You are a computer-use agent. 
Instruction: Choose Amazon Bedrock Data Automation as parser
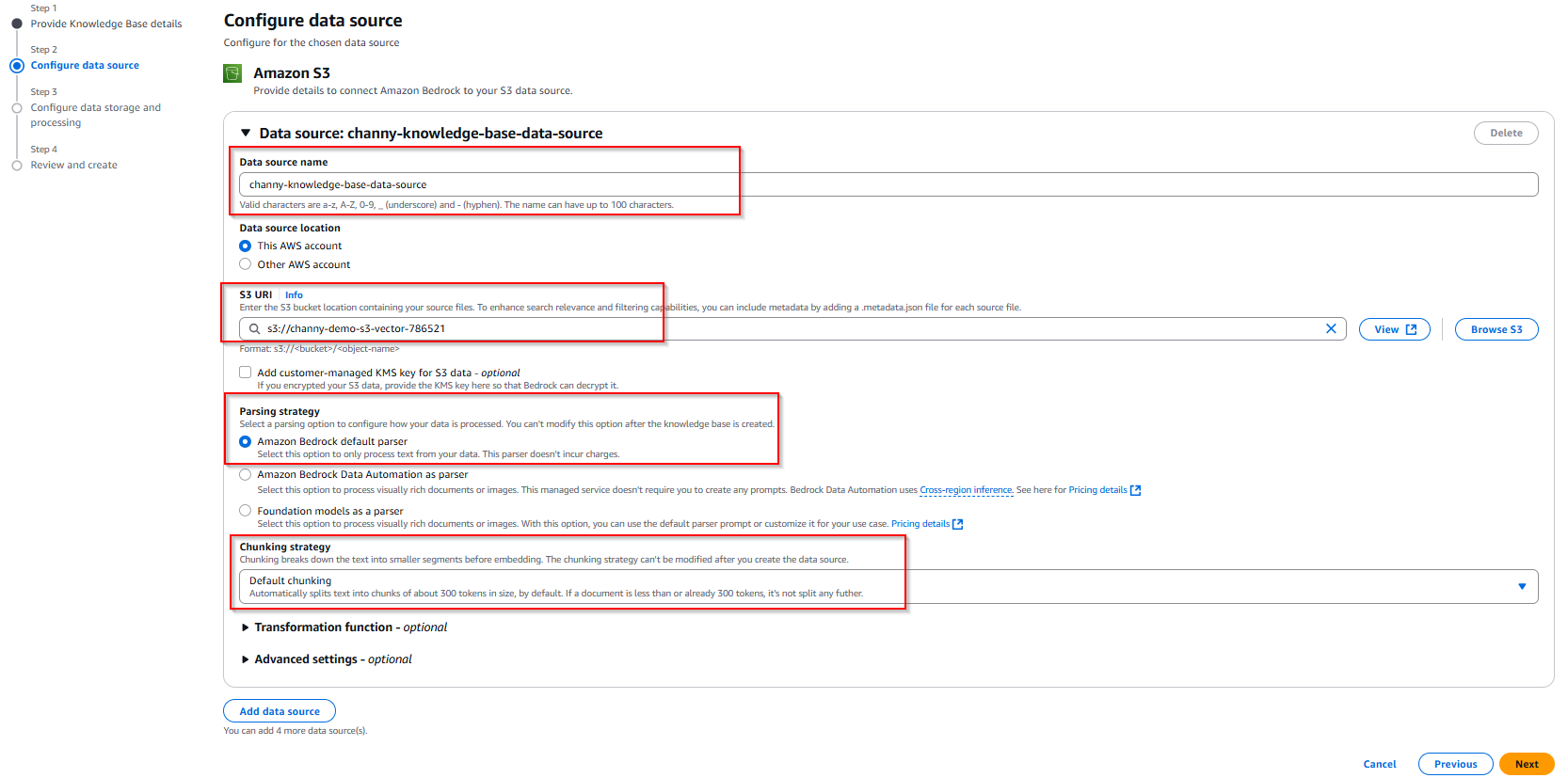[x=245, y=475]
